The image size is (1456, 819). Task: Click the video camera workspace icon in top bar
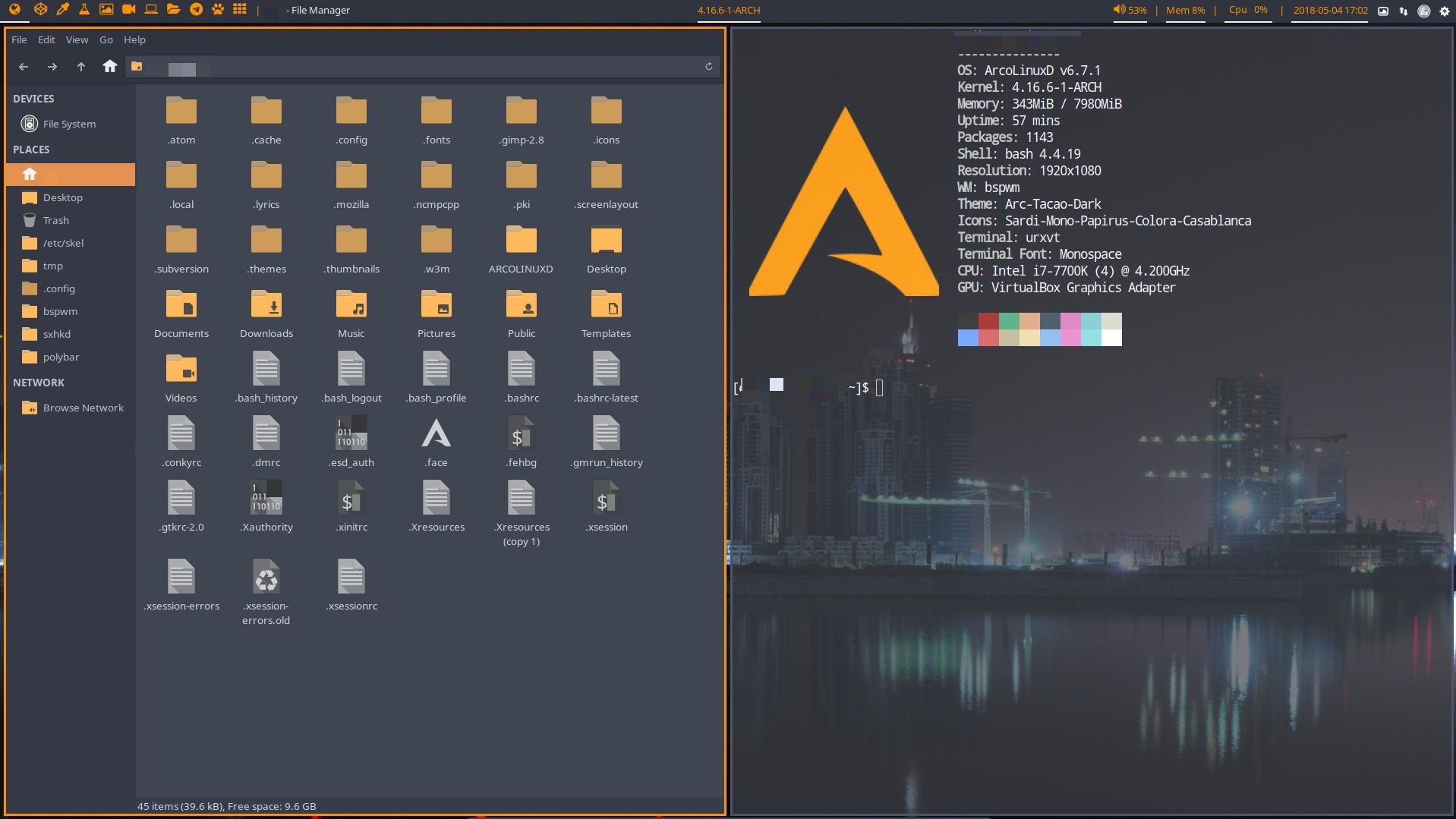[128, 10]
